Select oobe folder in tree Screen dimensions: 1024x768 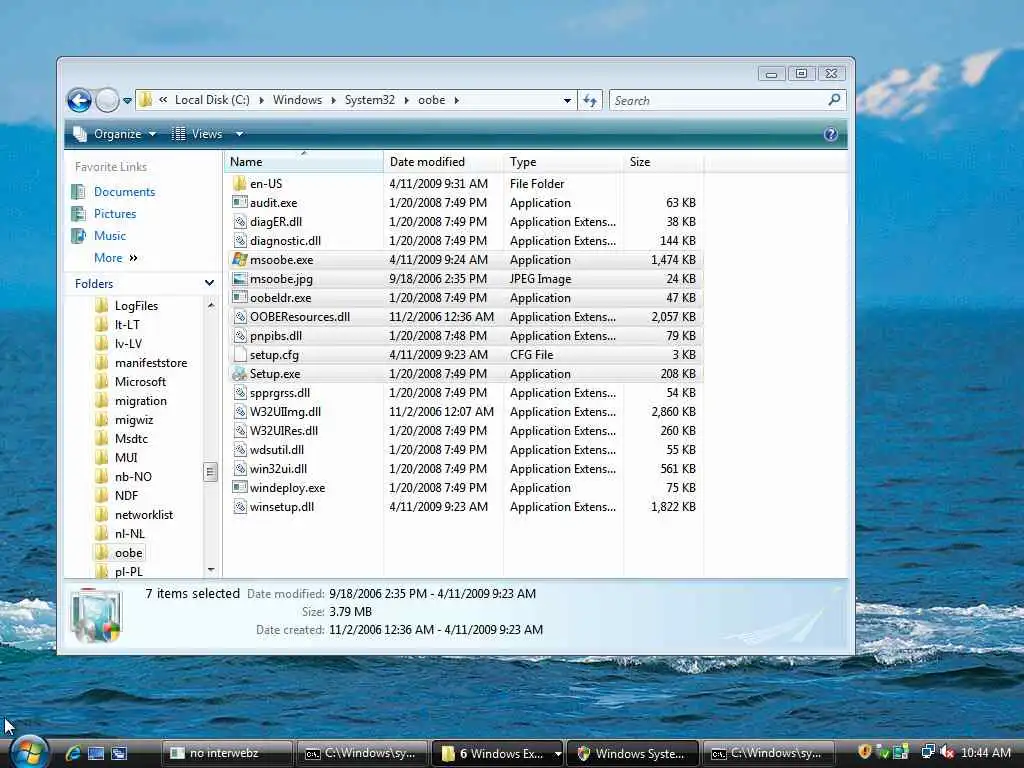(x=128, y=552)
